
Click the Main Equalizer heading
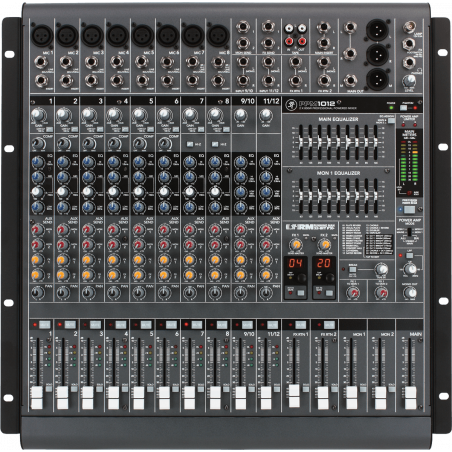[338, 119]
